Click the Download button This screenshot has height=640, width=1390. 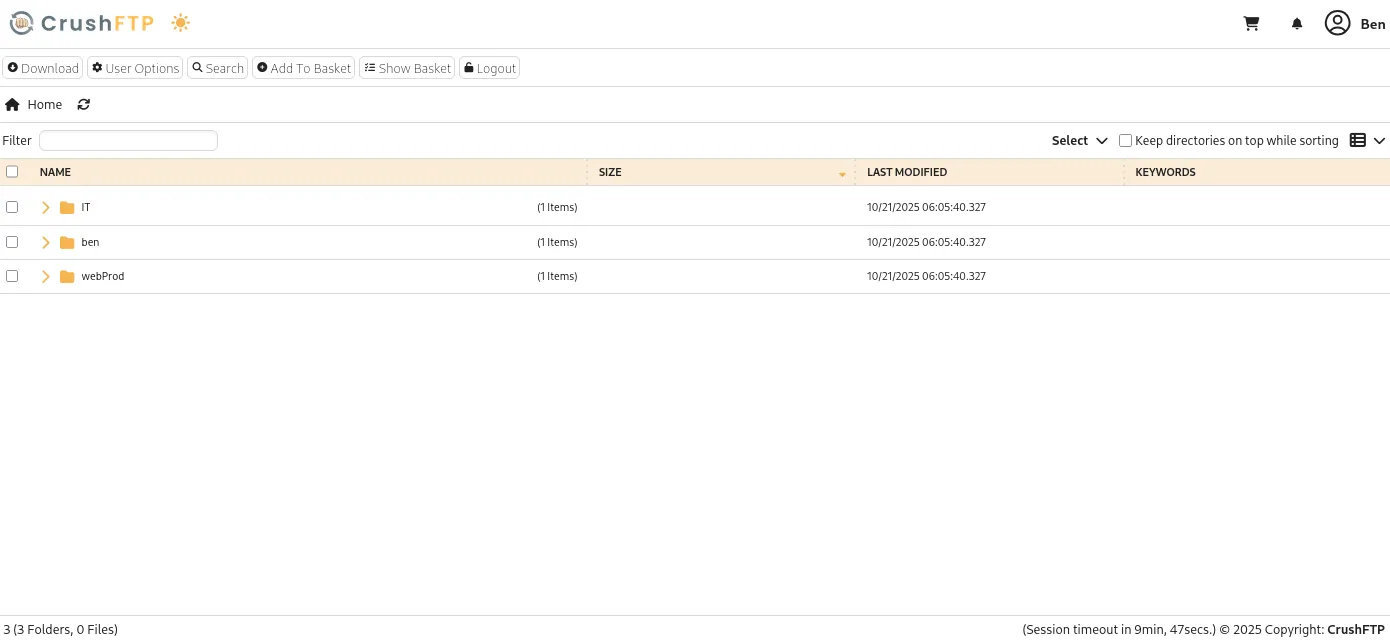click(43, 68)
